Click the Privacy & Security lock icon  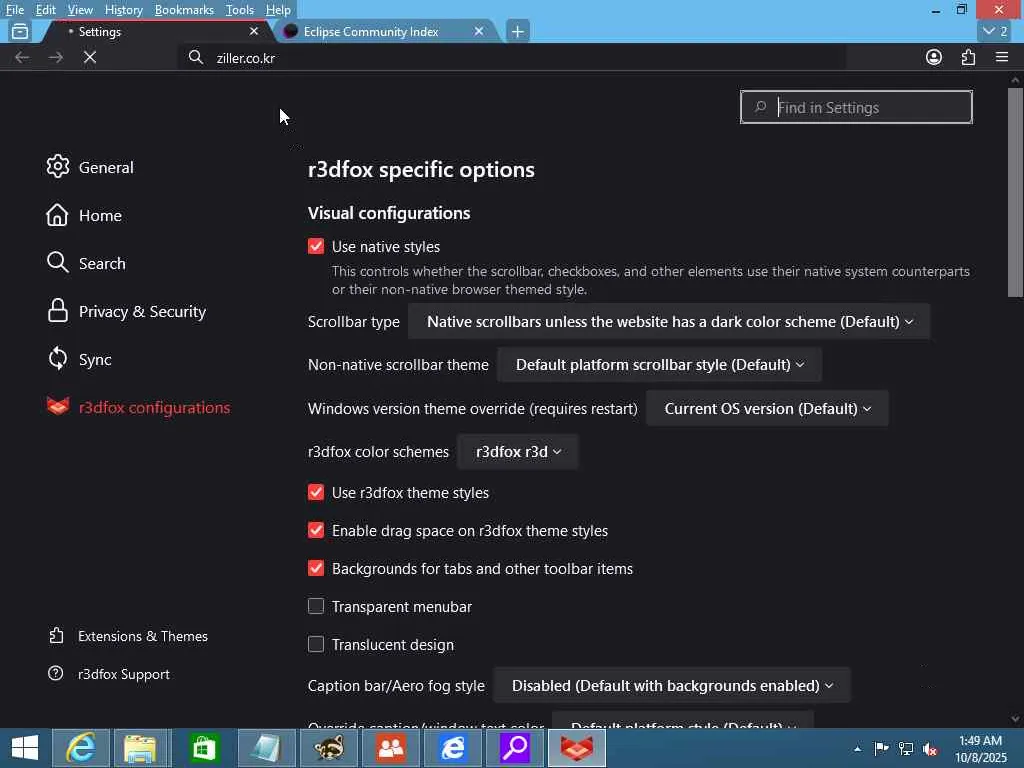point(57,311)
